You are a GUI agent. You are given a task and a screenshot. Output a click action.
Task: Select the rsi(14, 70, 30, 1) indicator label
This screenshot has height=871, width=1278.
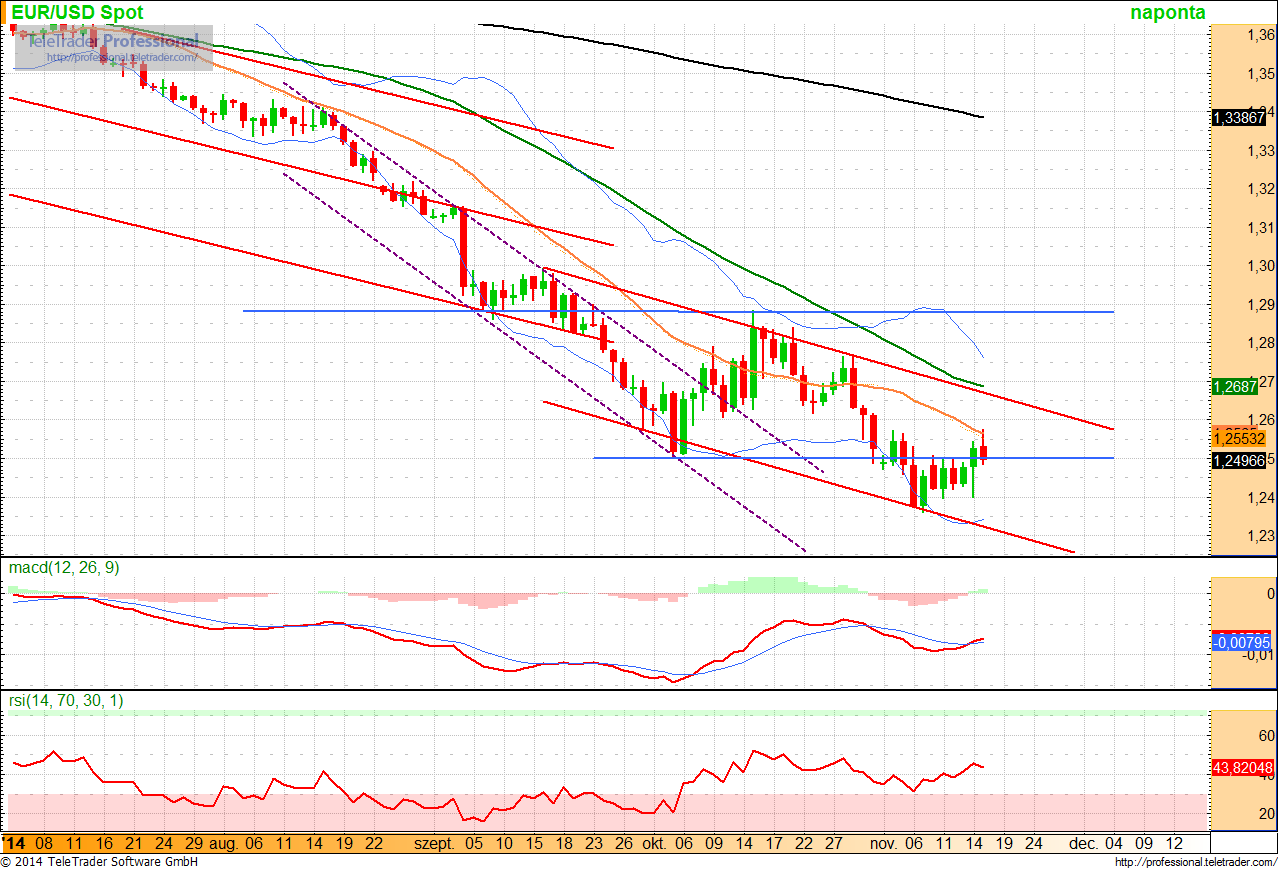[x=67, y=701]
